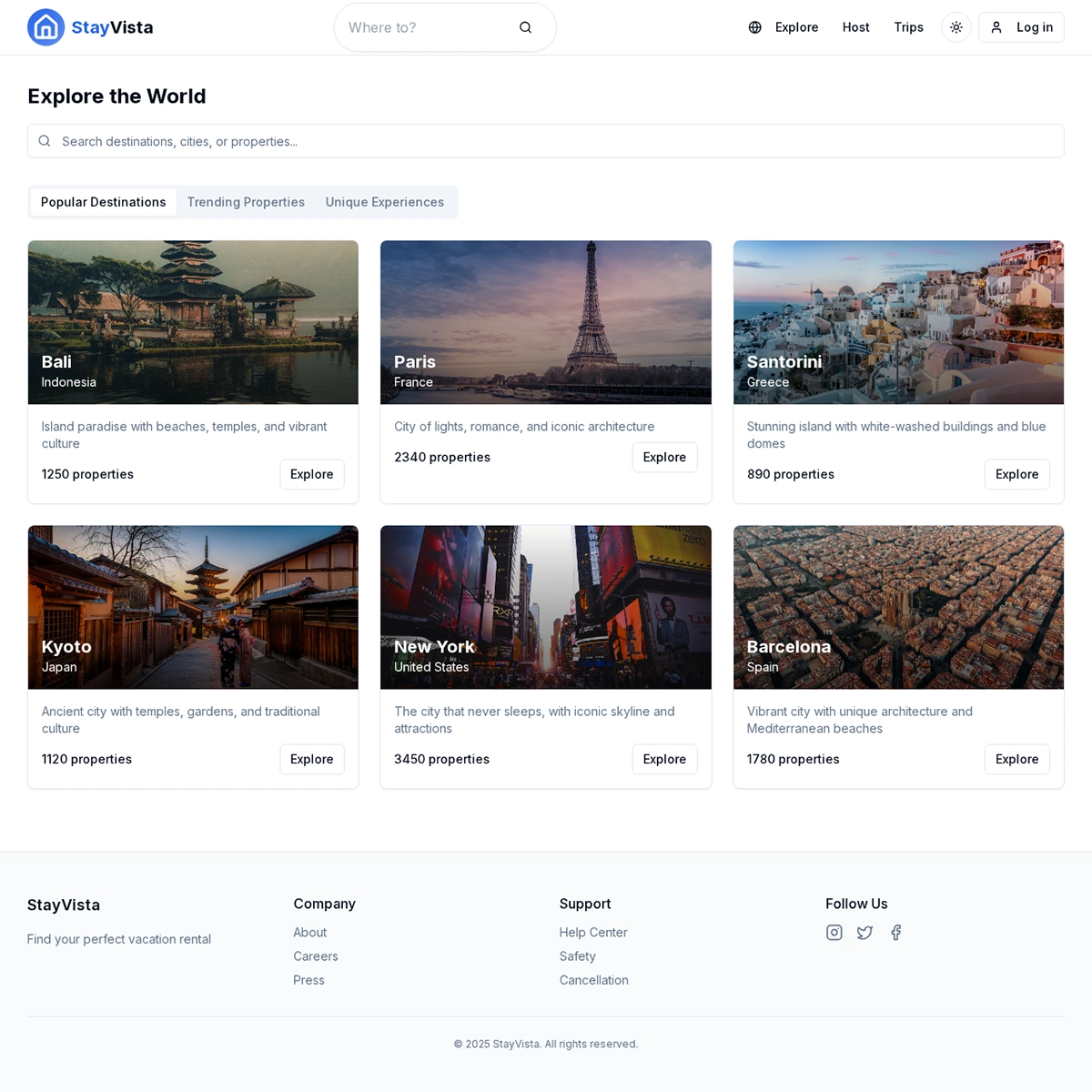
Task: Click the Log in button
Action: (1021, 27)
